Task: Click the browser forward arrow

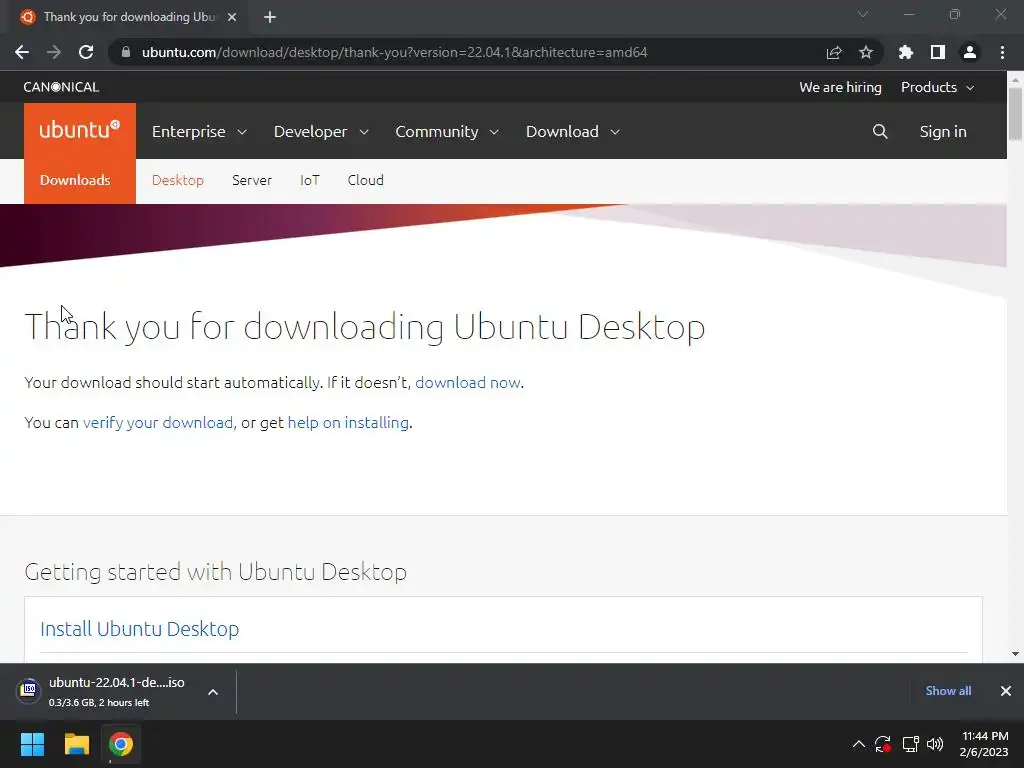Action: (x=54, y=52)
